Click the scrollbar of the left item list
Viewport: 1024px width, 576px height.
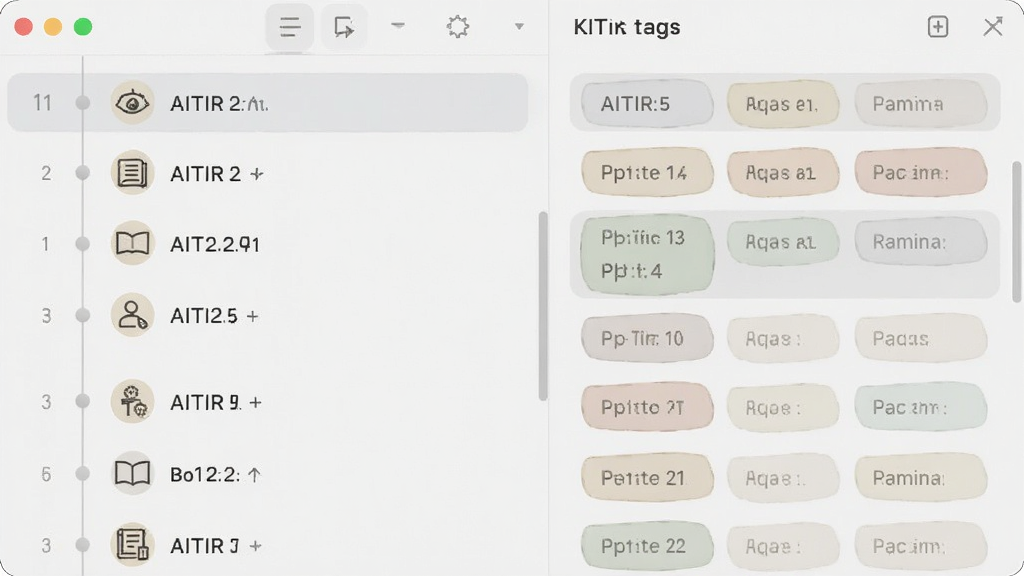click(543, 306)
